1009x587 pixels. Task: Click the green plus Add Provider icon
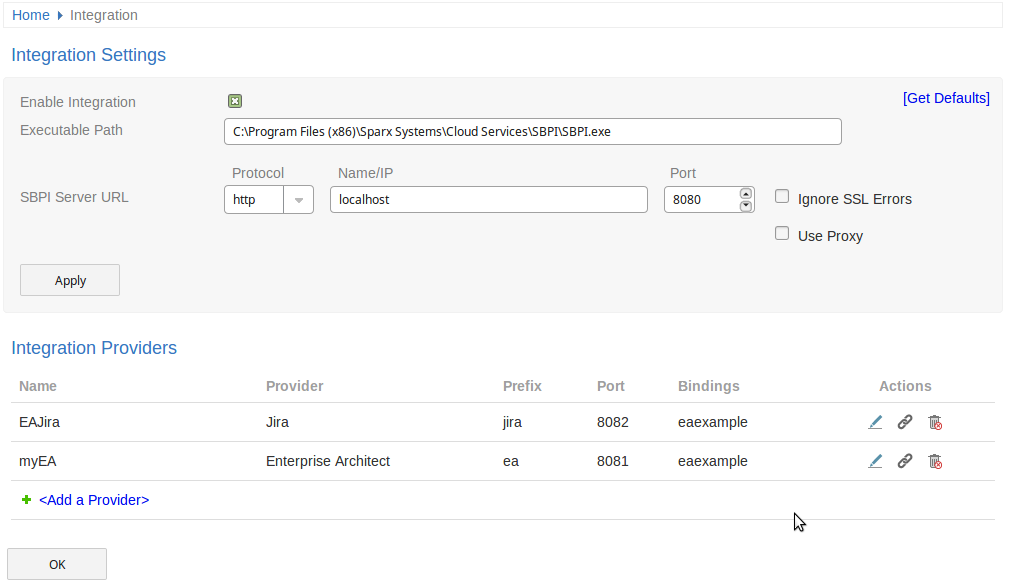pos(26,500)
